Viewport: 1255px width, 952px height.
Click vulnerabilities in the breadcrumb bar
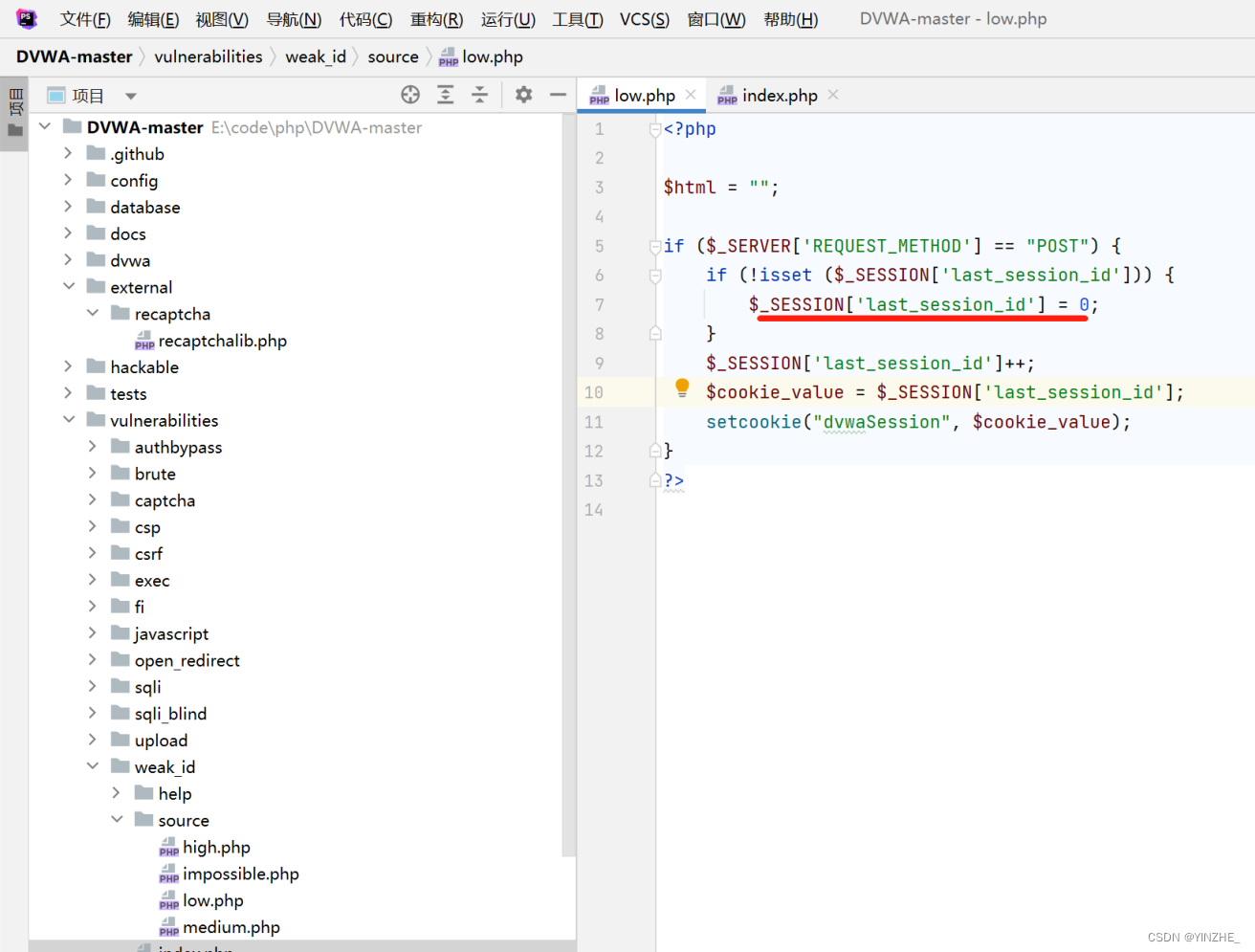tap(209, 56)
